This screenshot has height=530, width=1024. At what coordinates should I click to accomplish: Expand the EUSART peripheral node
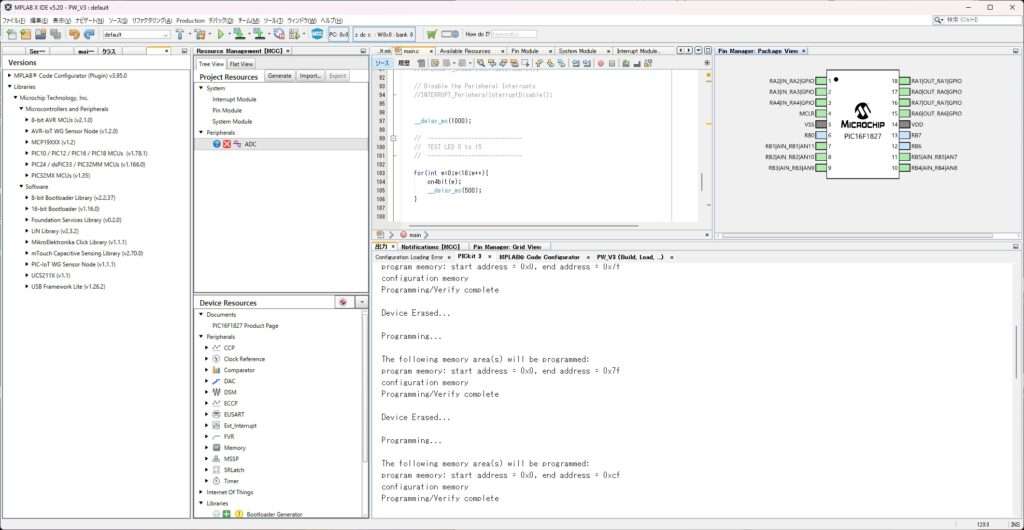pos(207,414)
